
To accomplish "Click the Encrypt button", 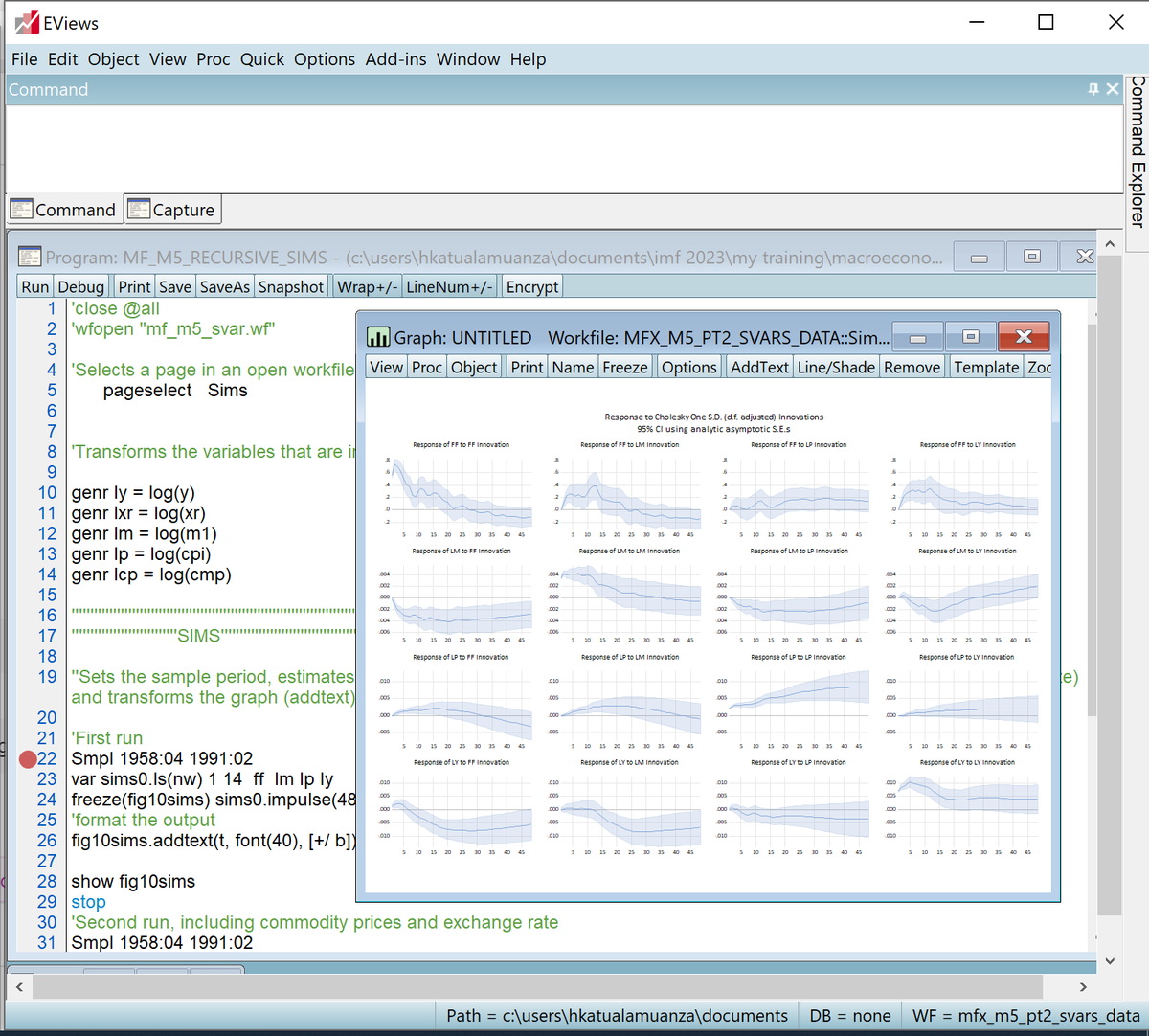I will (x=532, y=286).
